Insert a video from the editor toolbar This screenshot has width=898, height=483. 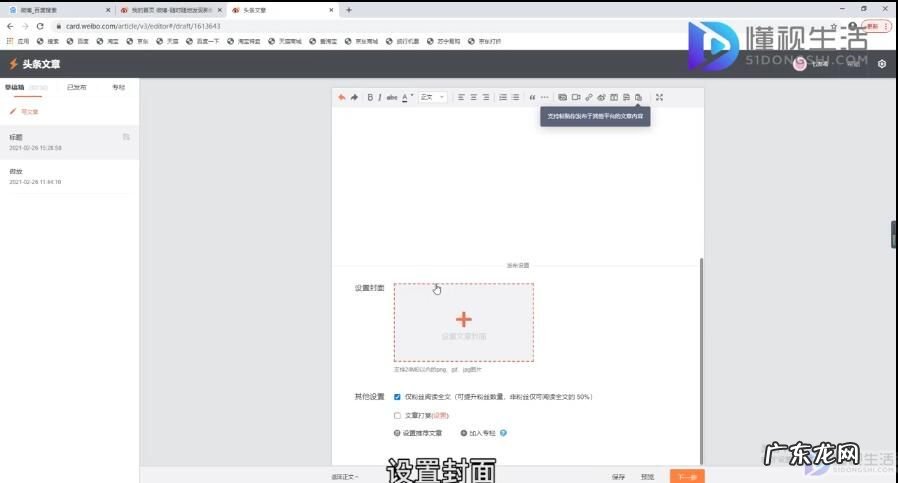[x=576, y=97]
